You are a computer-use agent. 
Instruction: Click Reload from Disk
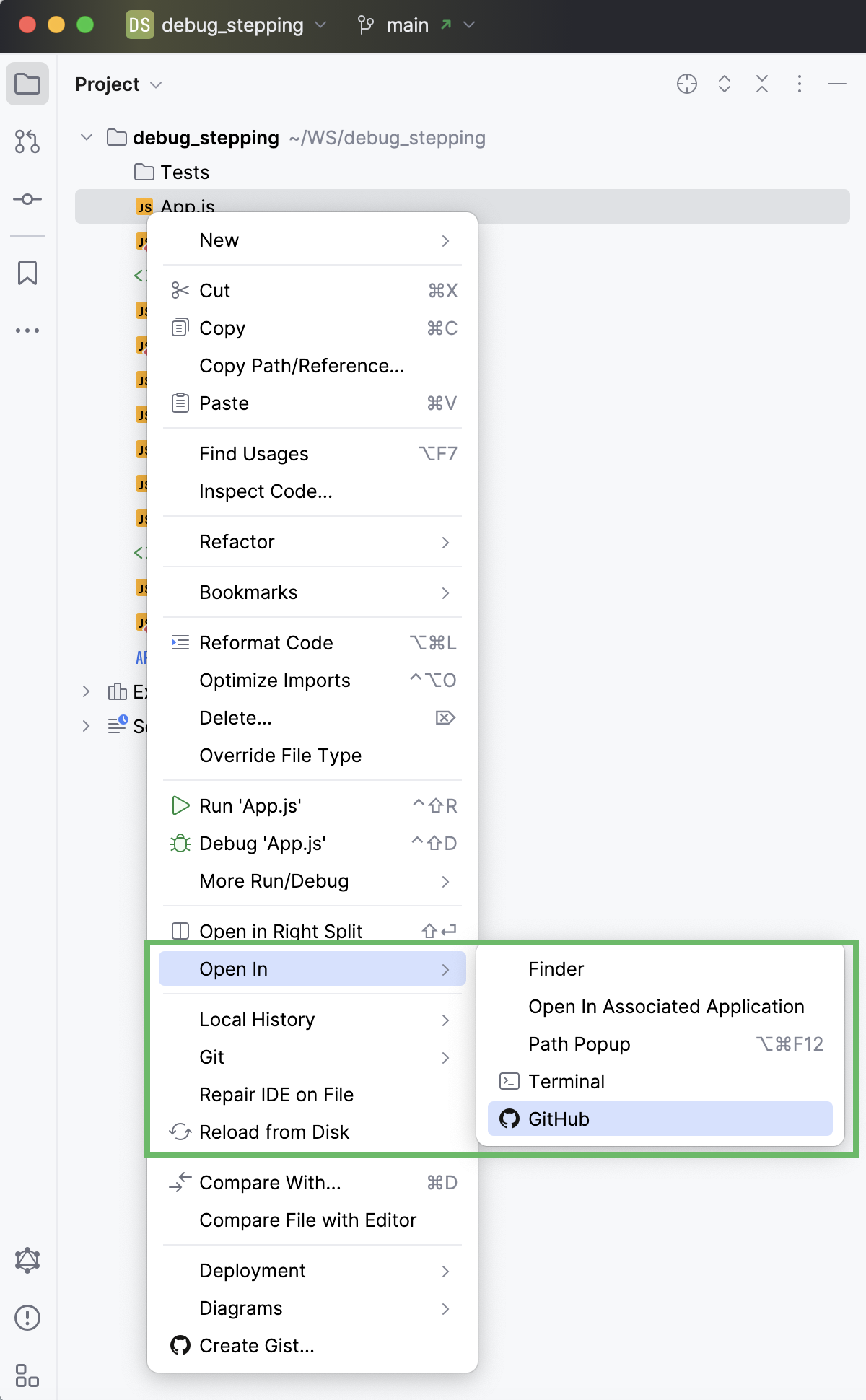(274, 1132)
